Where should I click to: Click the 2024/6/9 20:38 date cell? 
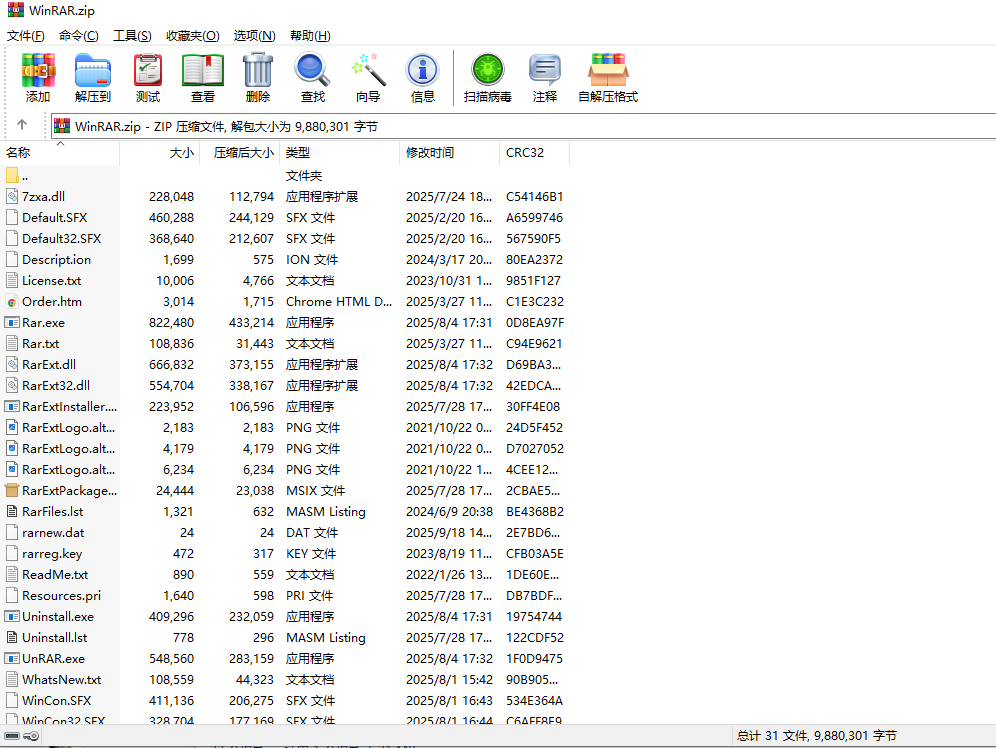point(450,511)
